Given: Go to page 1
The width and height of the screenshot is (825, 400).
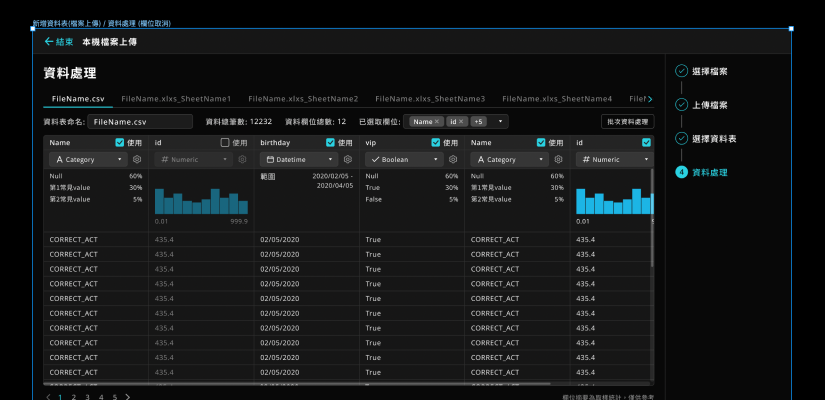Looking at the screenshot, I should click(x=60, y=397).
